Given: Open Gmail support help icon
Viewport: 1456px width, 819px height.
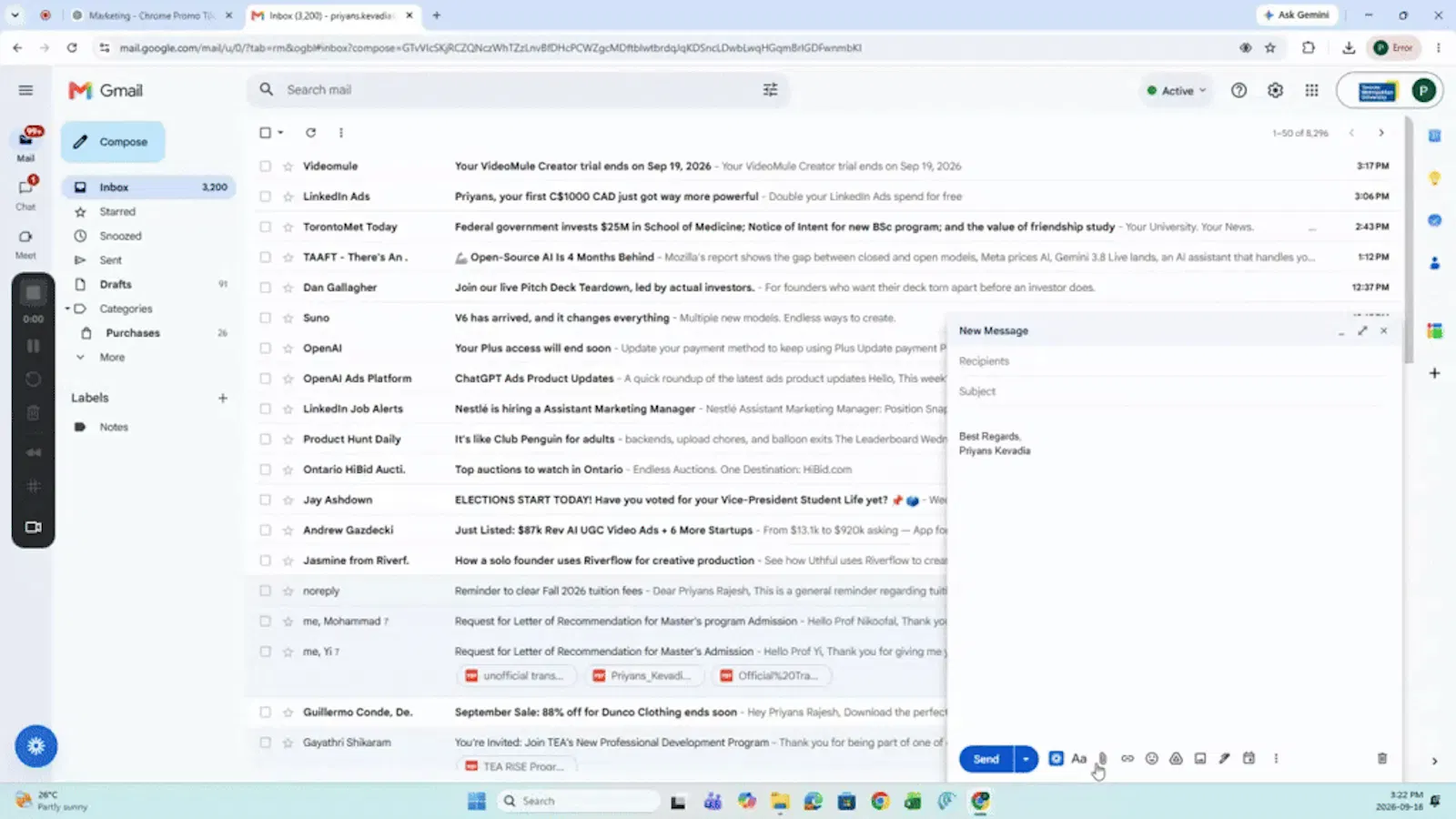Looking at the screenshot, I should [1239, 90].
